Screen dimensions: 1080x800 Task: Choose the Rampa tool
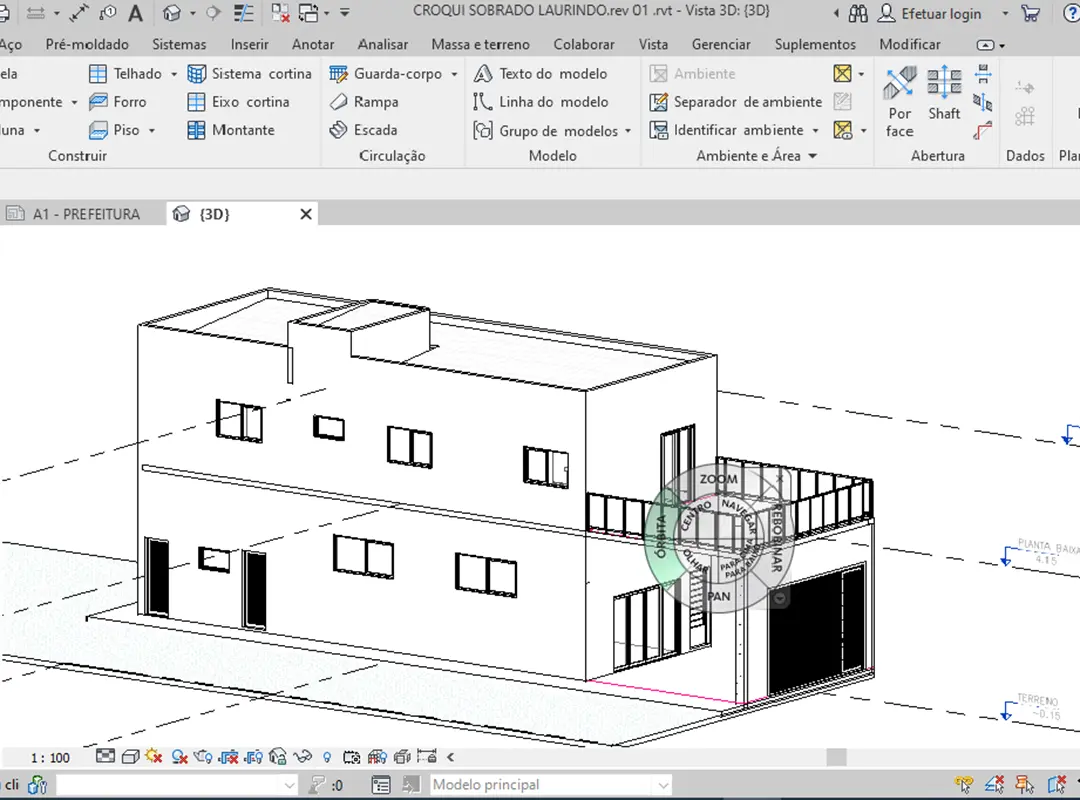(x=365, y=102)
